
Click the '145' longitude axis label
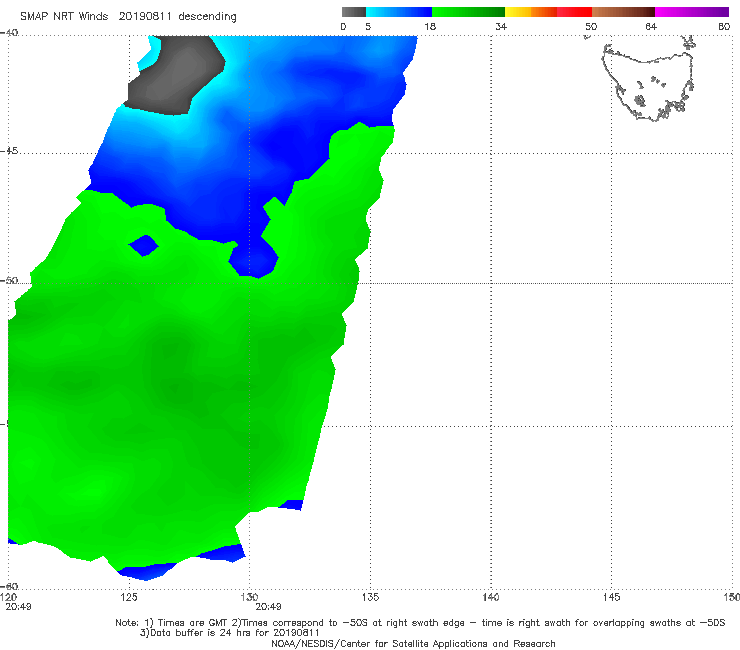(x=612, y=597)
